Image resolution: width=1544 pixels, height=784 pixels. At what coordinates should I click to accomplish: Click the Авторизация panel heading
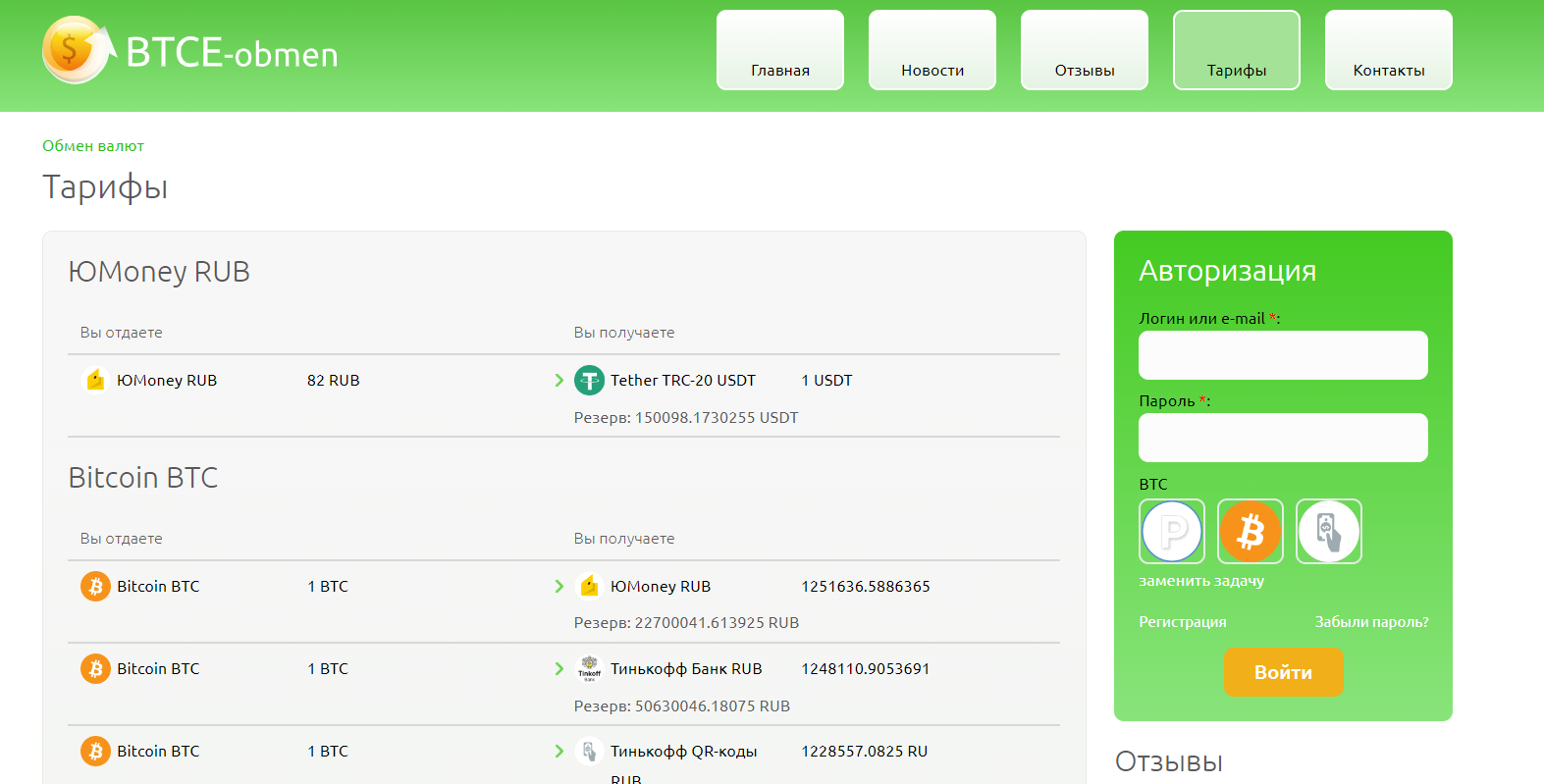coord(1228,271)
